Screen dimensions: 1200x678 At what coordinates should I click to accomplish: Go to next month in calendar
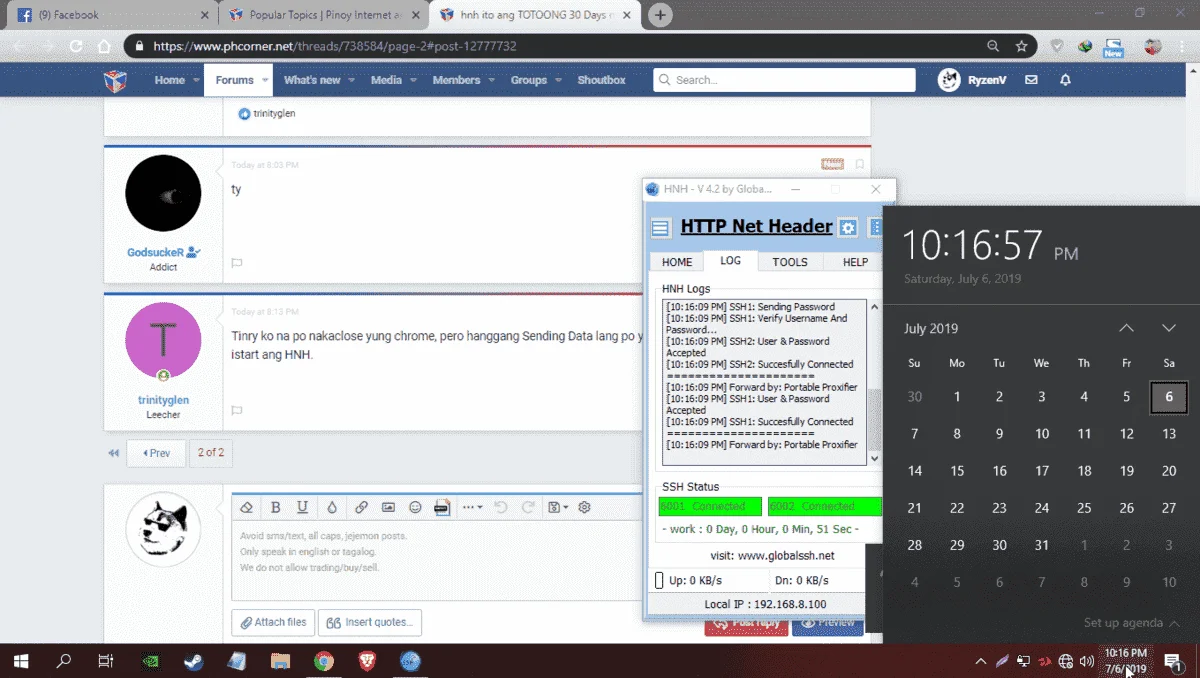pyautogui.click(x=1168, y=328)
